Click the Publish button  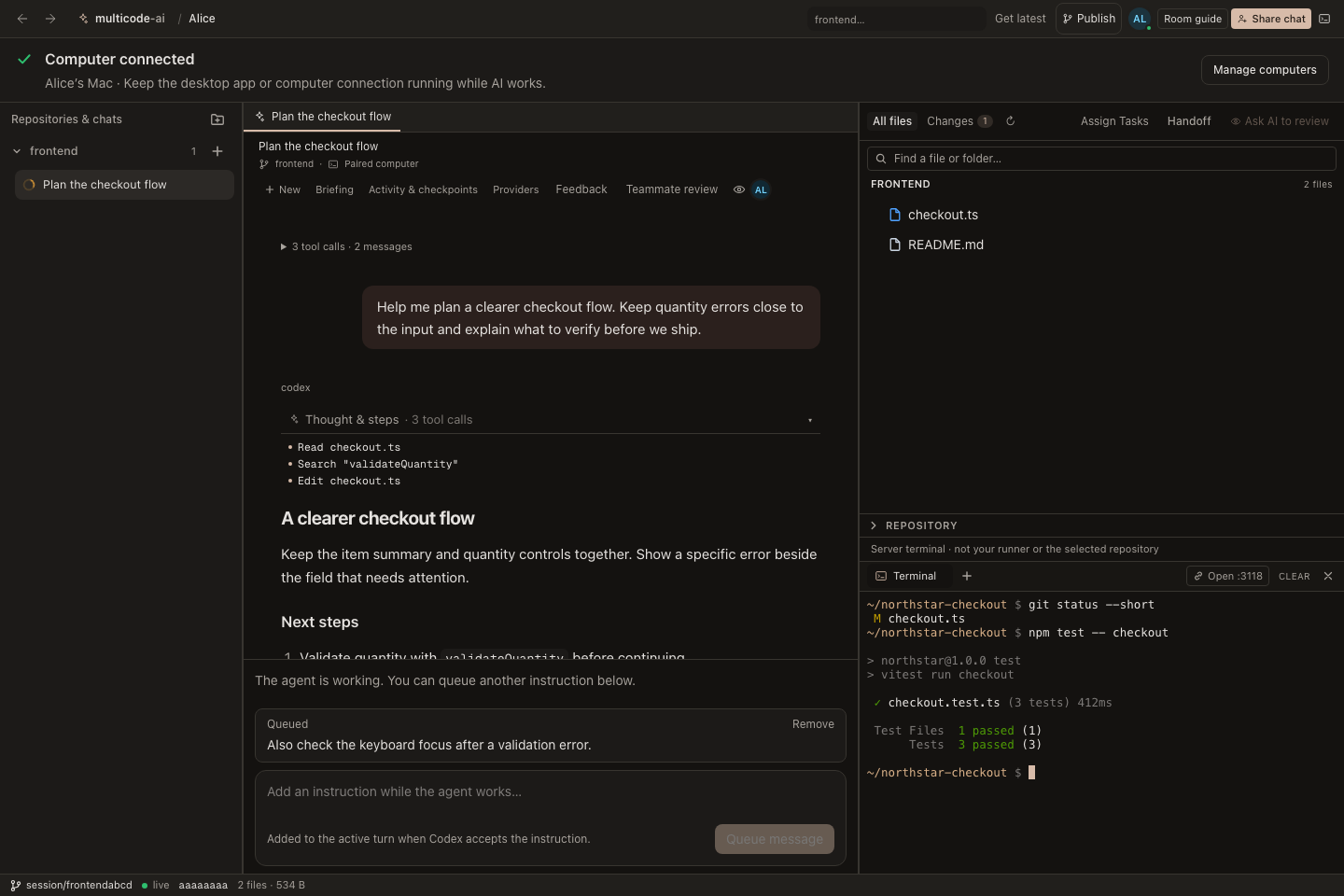1088,19
